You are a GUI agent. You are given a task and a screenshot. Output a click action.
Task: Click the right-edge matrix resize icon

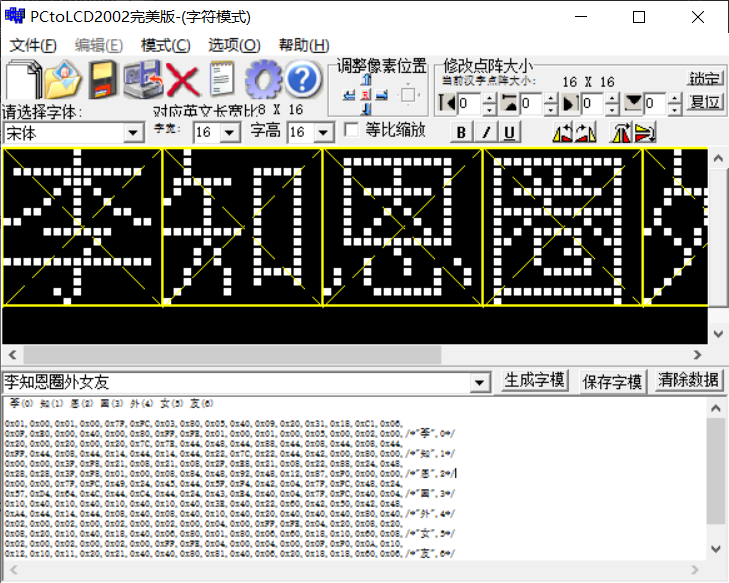pos(571,102)
